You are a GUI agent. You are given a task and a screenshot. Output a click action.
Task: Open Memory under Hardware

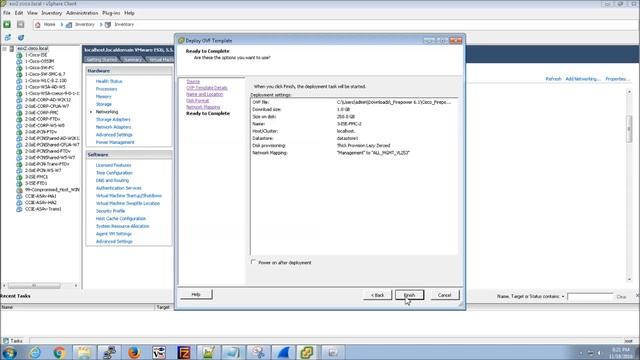103,97
